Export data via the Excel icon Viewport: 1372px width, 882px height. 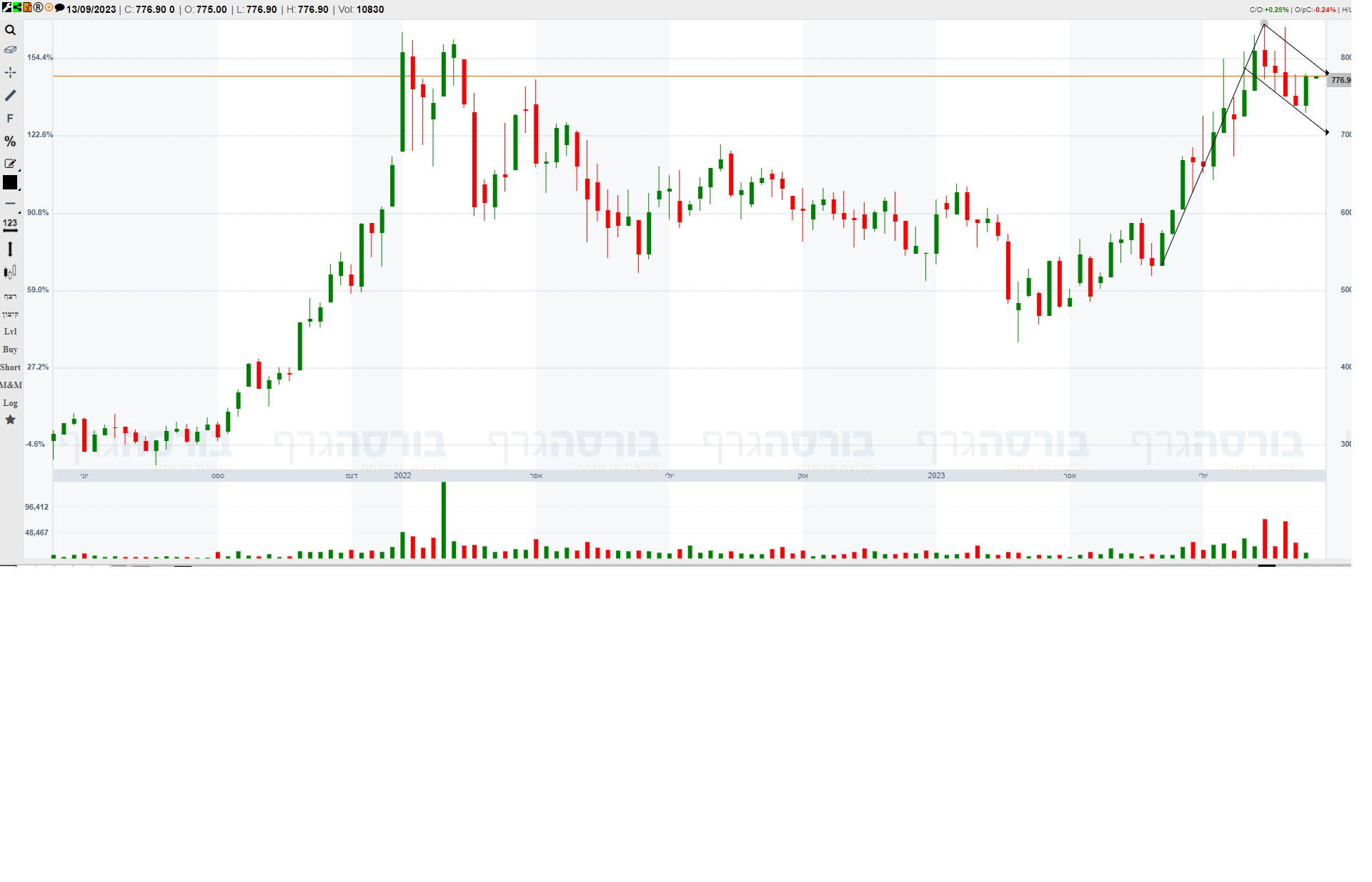tap(27, 8)
